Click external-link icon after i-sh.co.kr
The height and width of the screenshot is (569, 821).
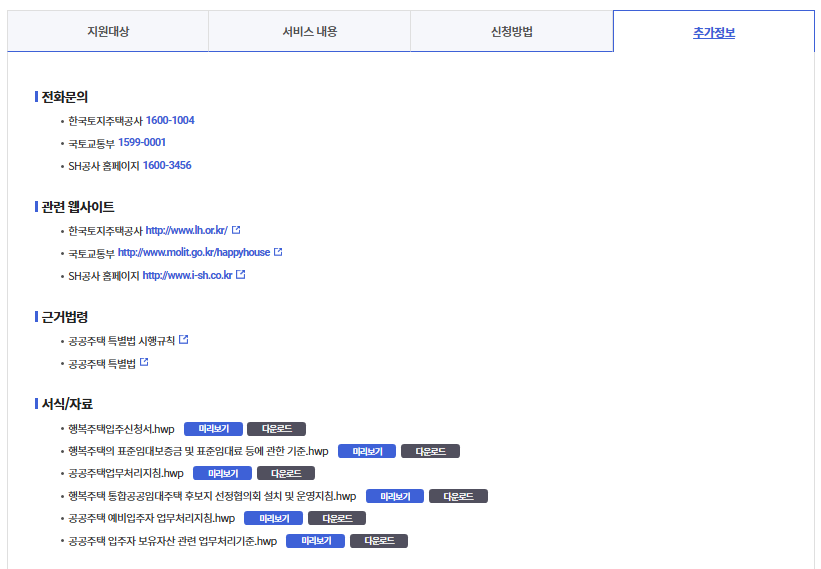pos(240,274)
